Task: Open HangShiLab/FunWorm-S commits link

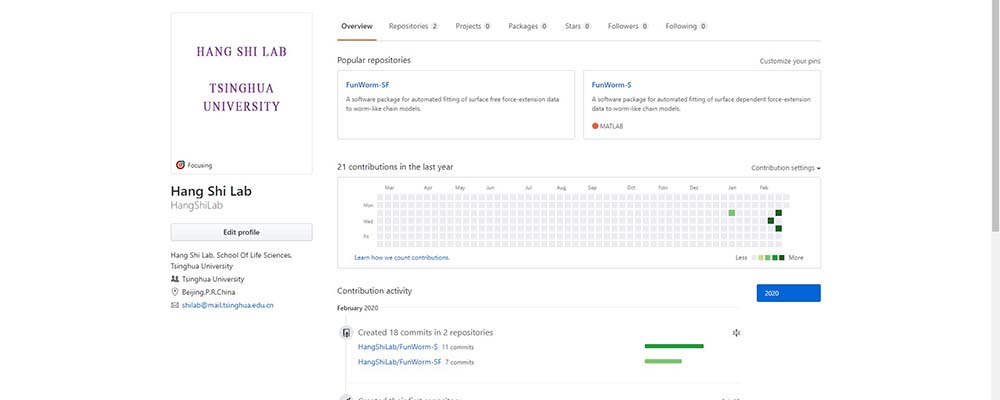Action: tap(398, 346)
